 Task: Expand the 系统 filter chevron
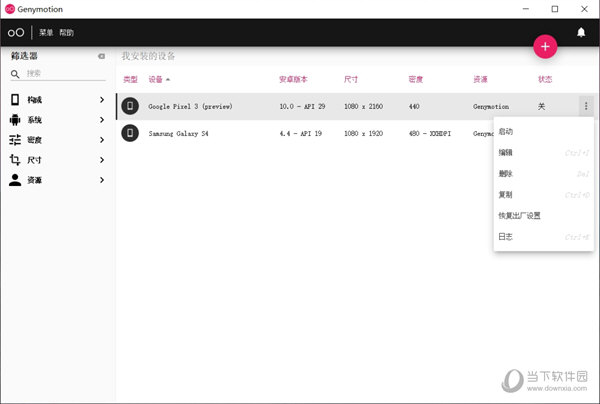(x=102, y=120)
